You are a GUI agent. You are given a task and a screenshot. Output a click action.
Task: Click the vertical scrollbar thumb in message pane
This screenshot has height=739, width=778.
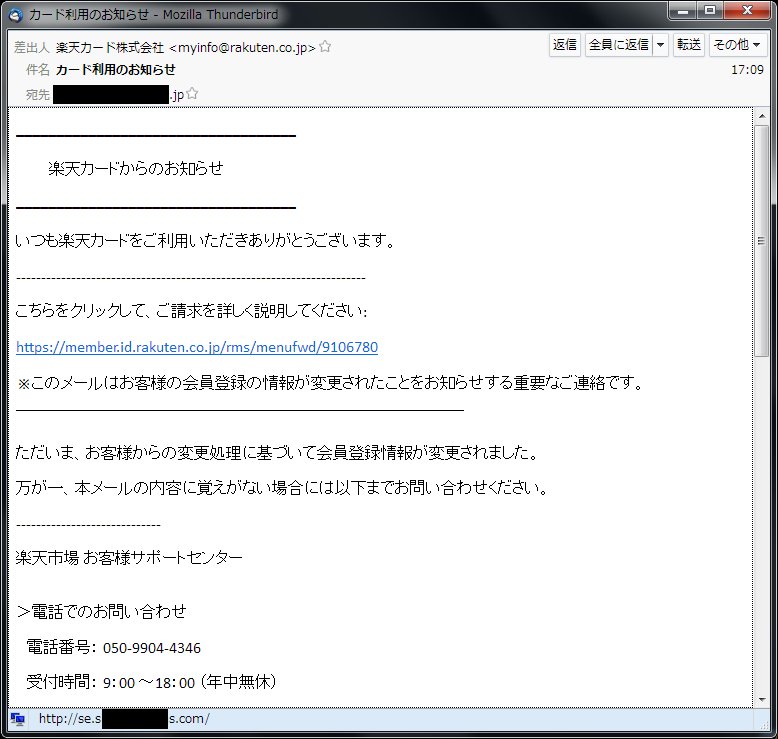coord(762,241)
